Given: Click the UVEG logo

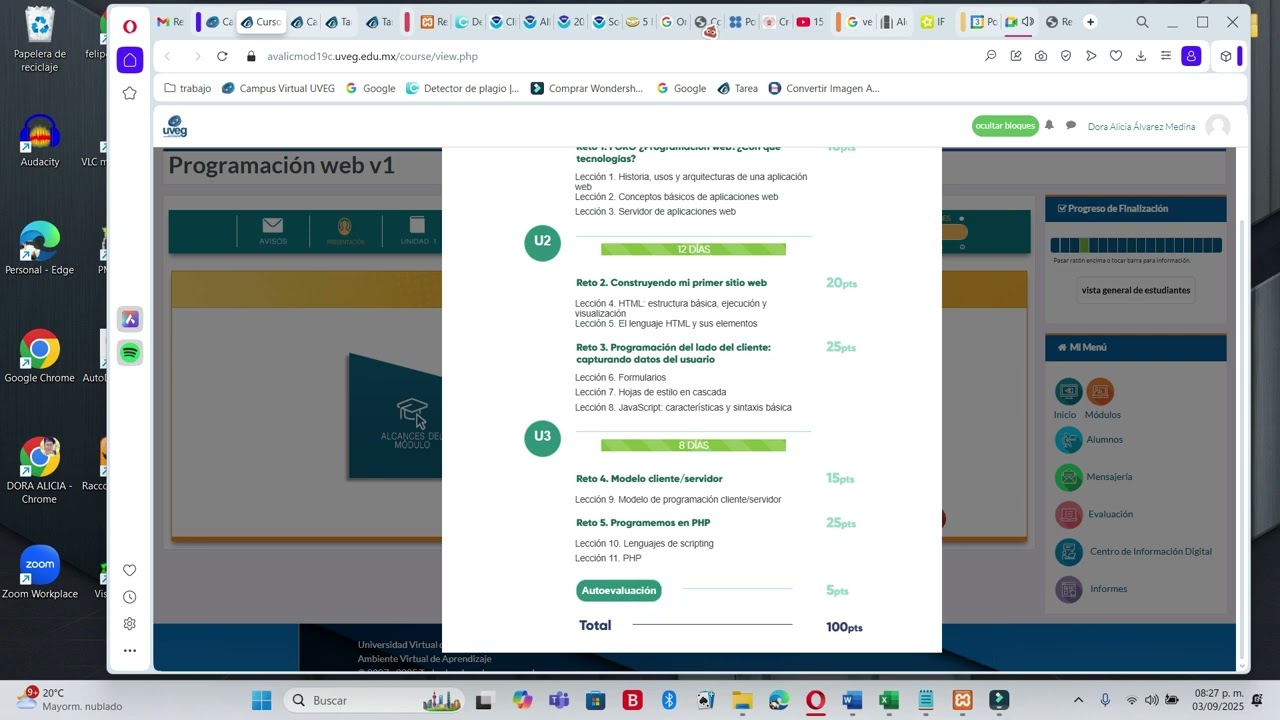Looking at the screenshot, I should point(175,126).
